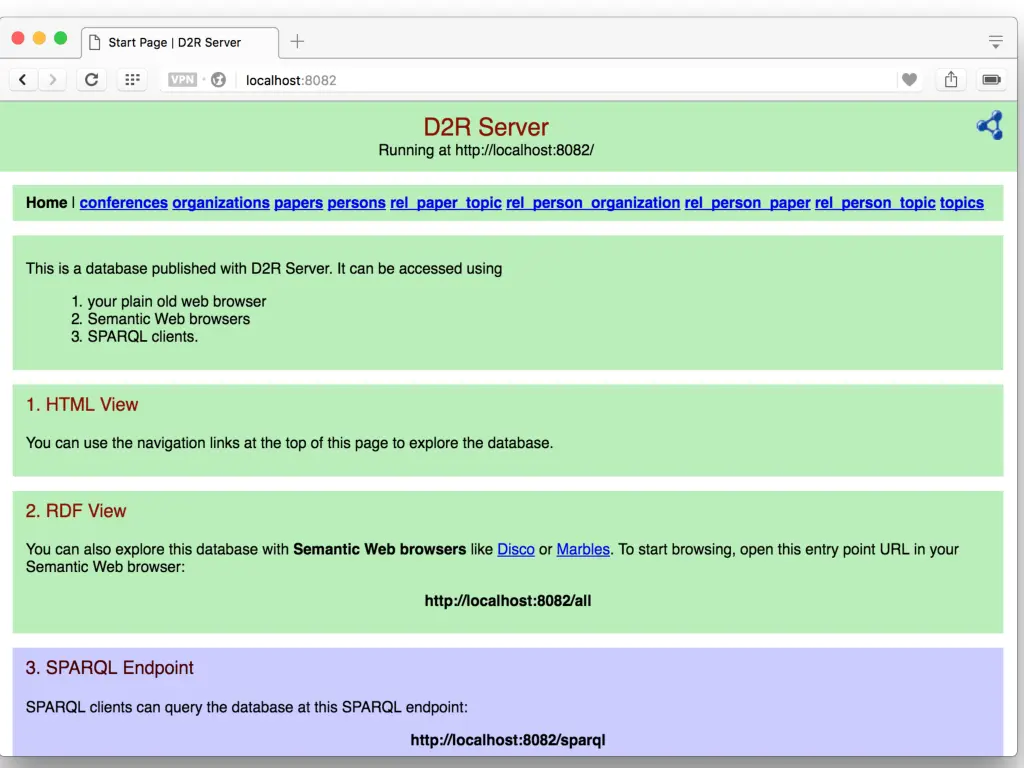
Task: Click the share page icon
Action: point(951,80)
